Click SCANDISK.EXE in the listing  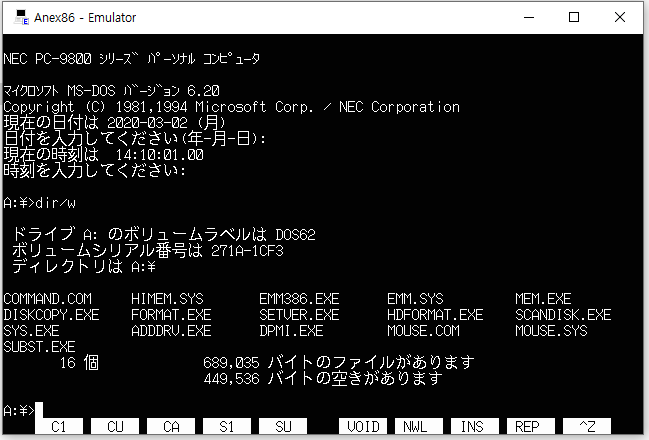pos(563,315)
